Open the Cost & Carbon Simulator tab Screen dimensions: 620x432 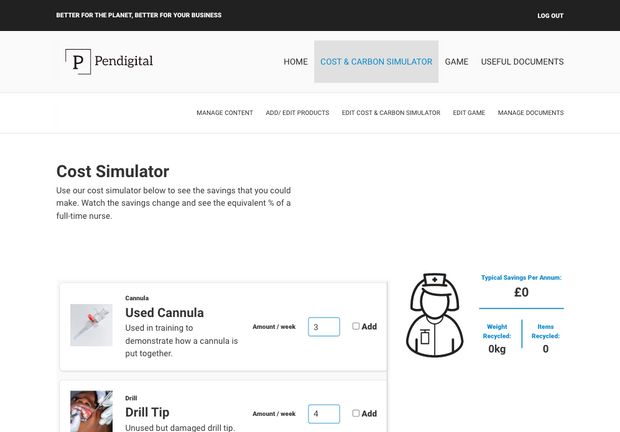pyautogui.click(x=376, y=62)
